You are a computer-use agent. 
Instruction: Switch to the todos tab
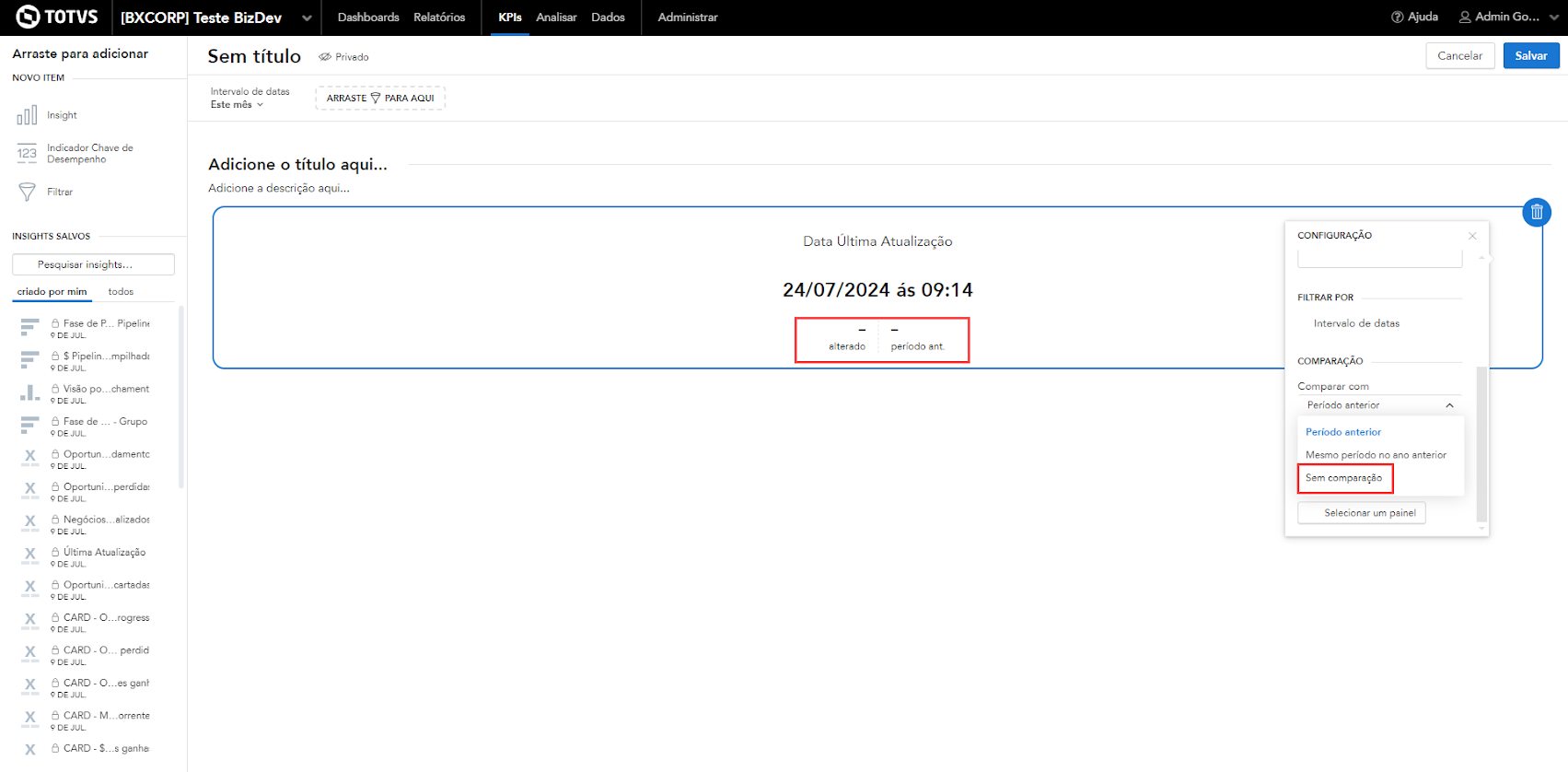click(x=121, y=291)
